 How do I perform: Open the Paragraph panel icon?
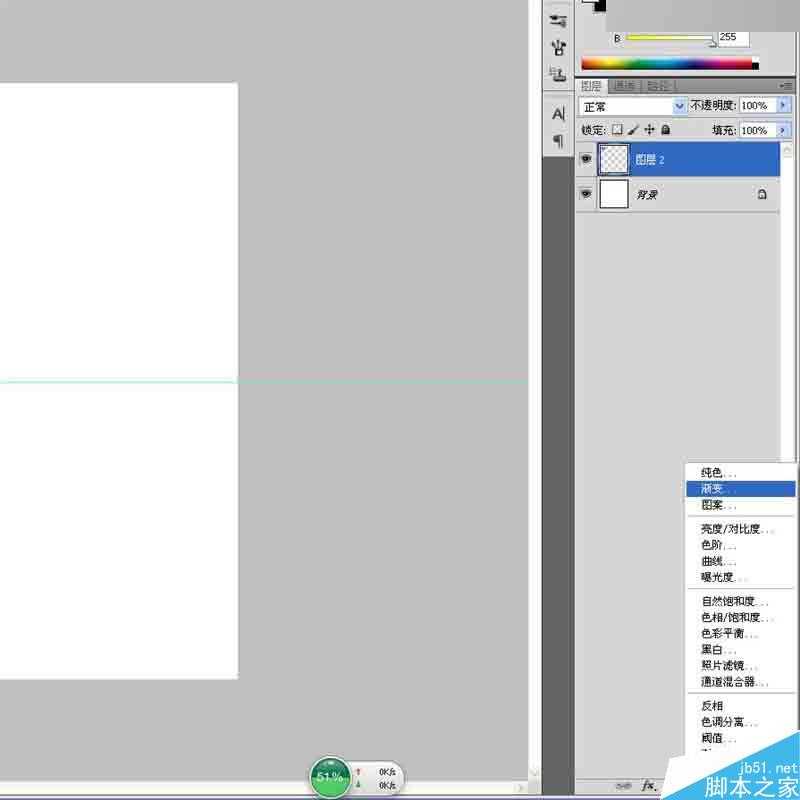558,140
